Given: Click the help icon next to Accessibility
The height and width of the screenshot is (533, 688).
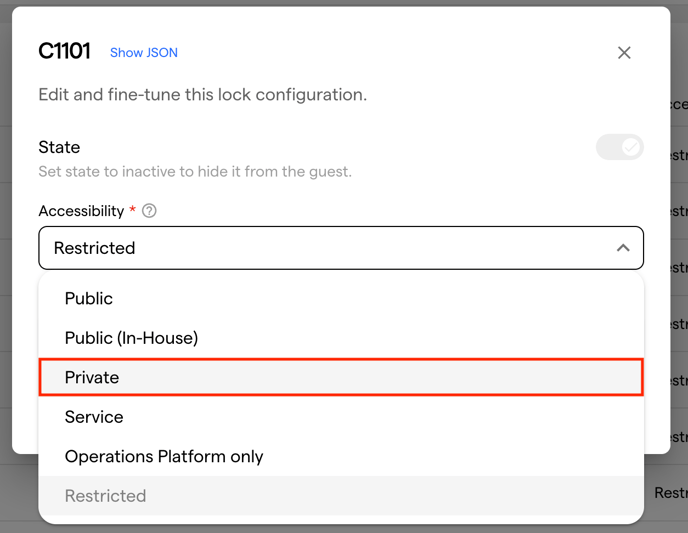Looking at the screenshot, I should [x=150, y=211].
